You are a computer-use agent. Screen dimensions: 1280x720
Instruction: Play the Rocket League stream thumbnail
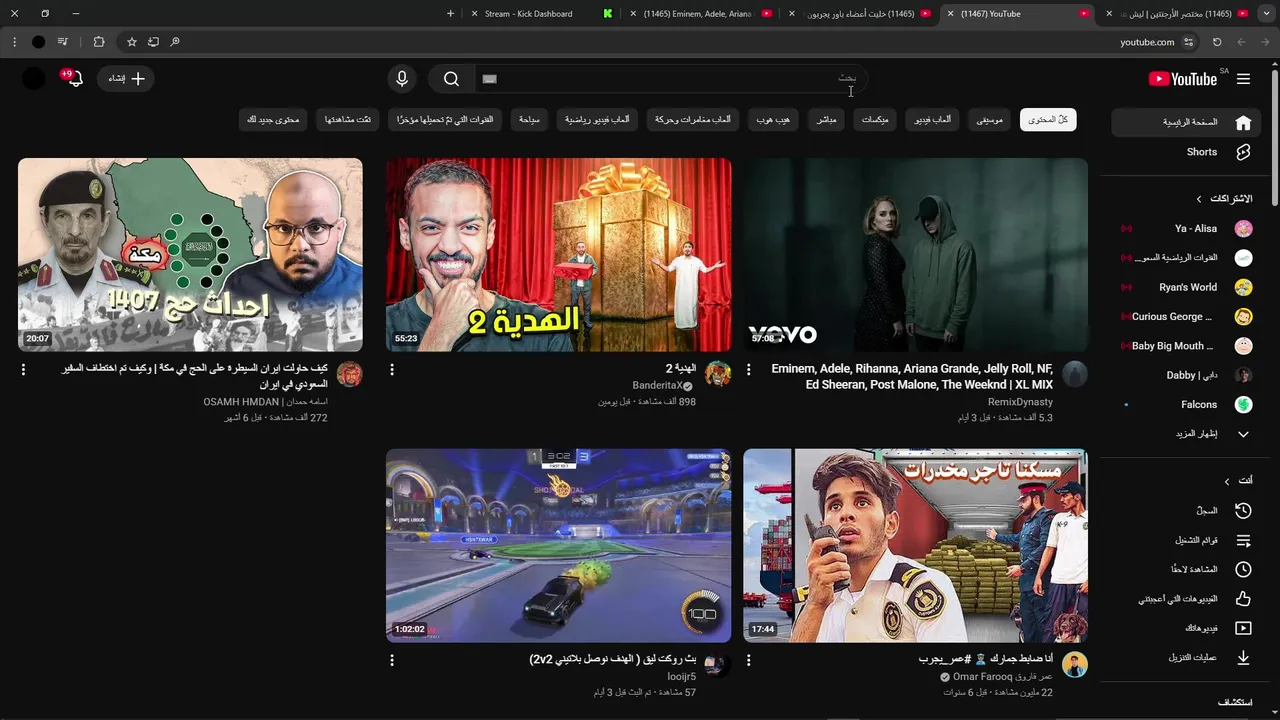(559, 546)
